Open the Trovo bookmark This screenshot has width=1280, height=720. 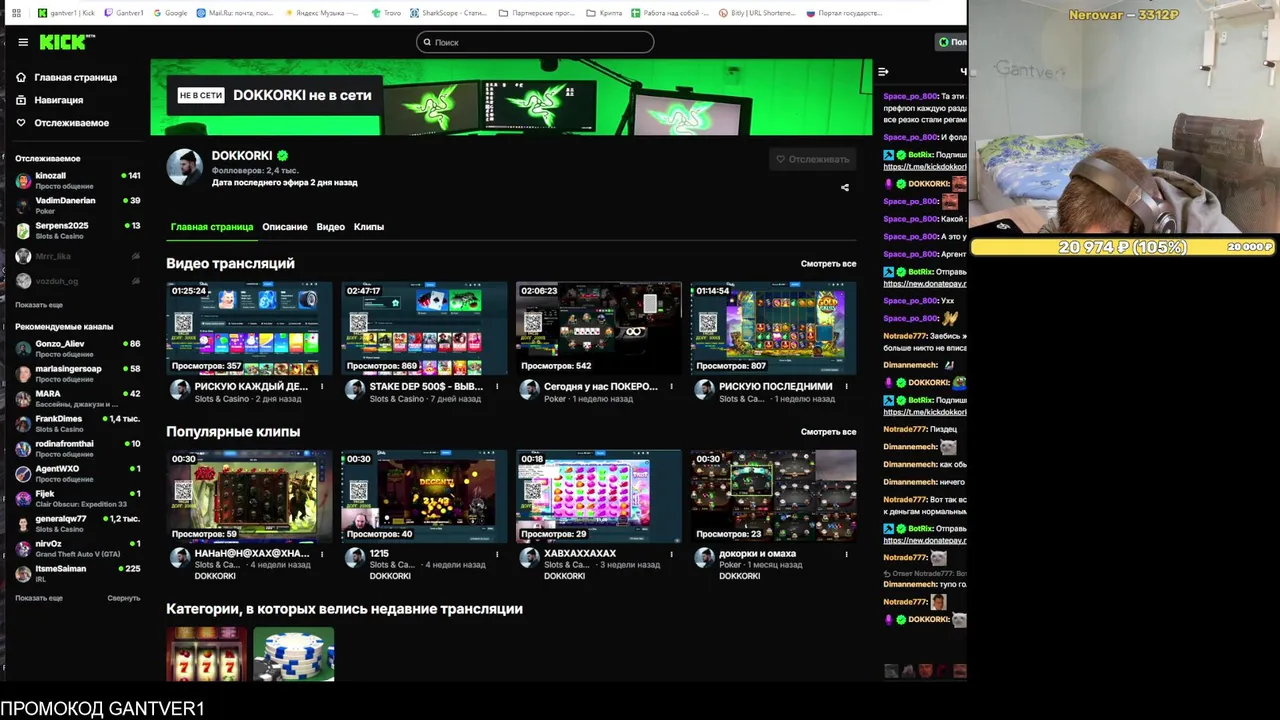pos(386,13)
